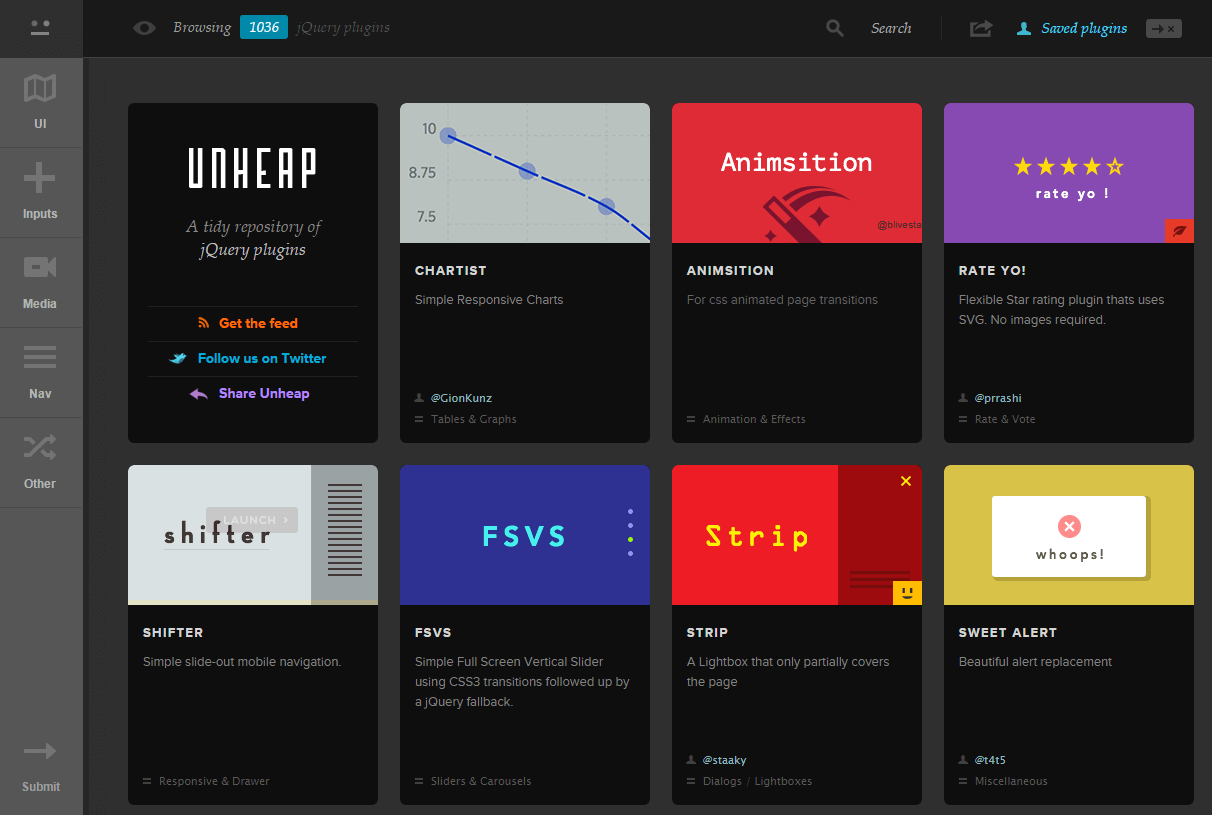Click the Unheap face logo icon

pyautogui.click(x=40, y=28)
